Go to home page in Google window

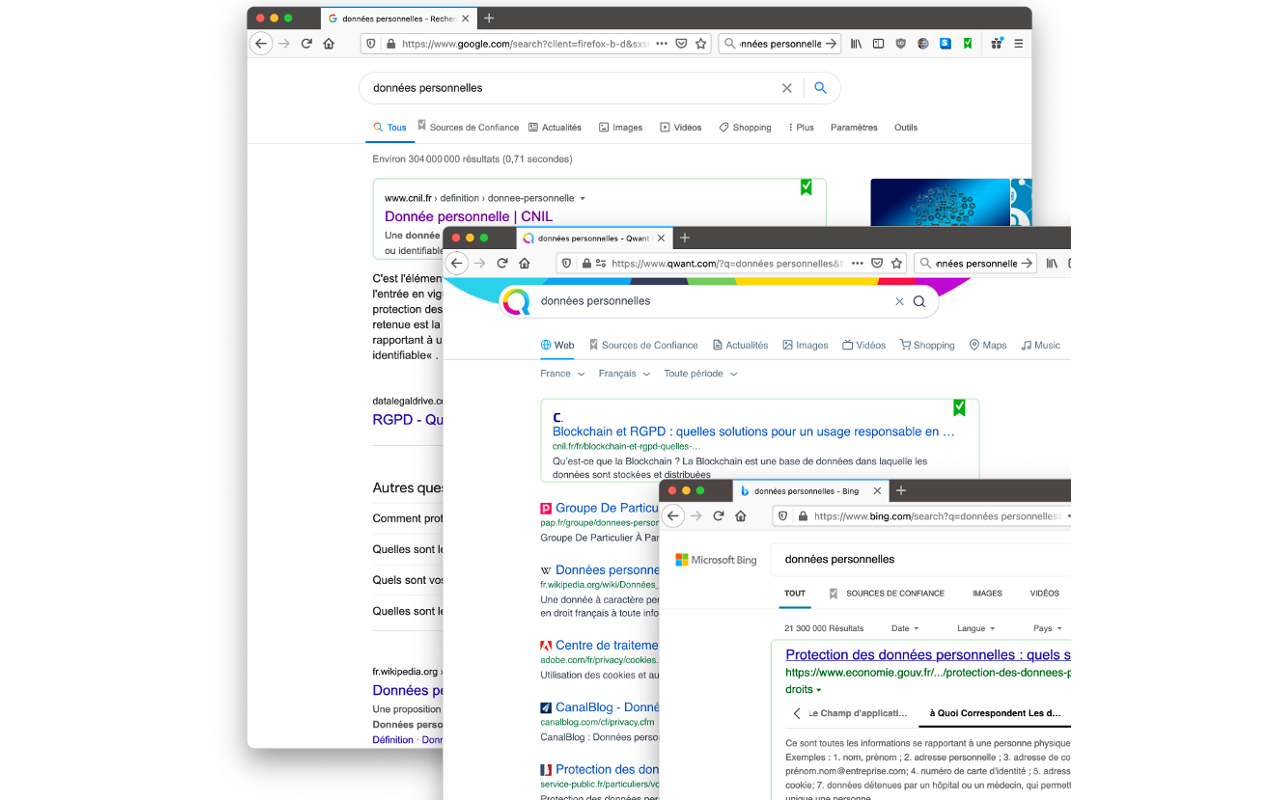click(329, 44)
